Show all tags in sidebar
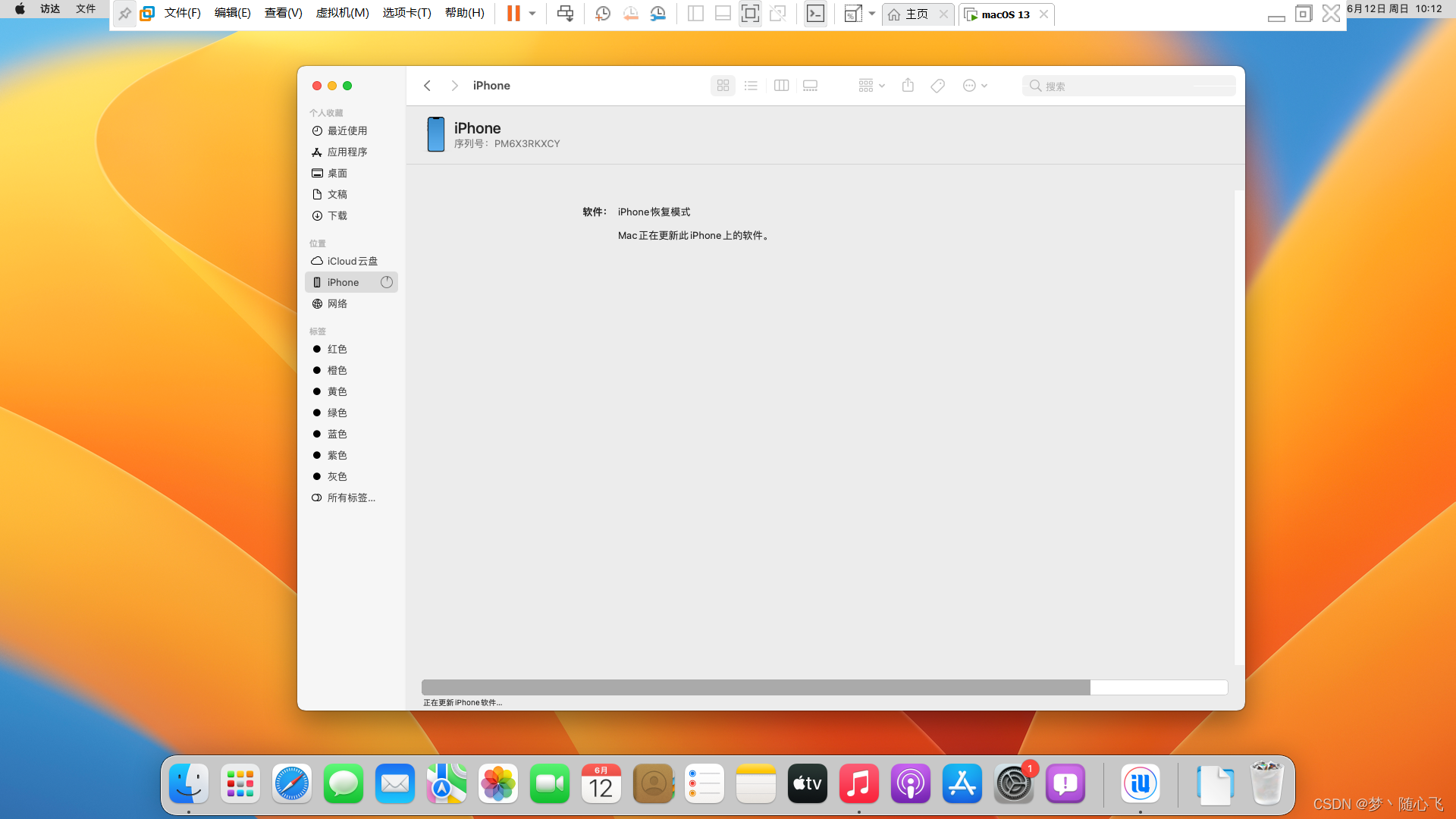This screenshot has width=1456, height=819. click(351, 497)
